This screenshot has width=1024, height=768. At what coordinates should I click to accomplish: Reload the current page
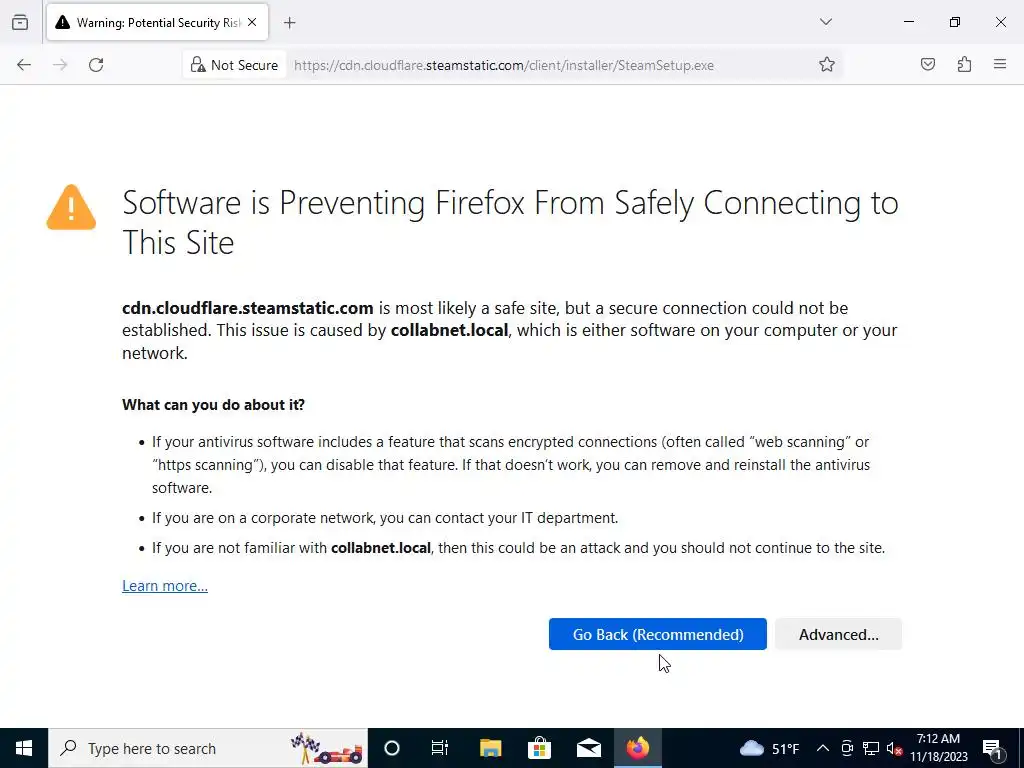point(96,65)
